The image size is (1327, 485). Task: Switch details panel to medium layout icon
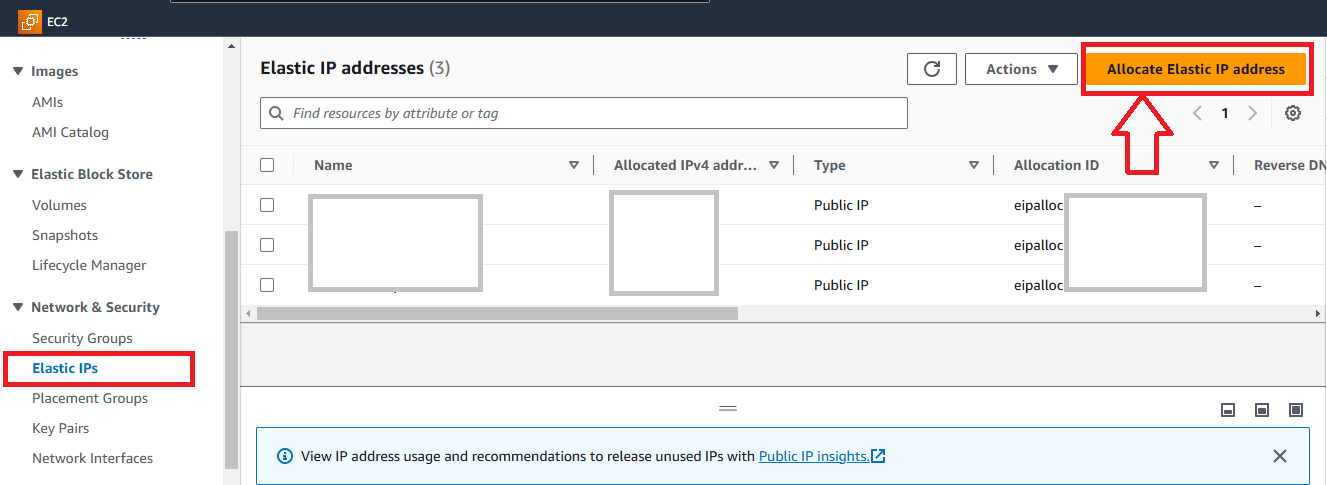click(x=1262, y=410)
